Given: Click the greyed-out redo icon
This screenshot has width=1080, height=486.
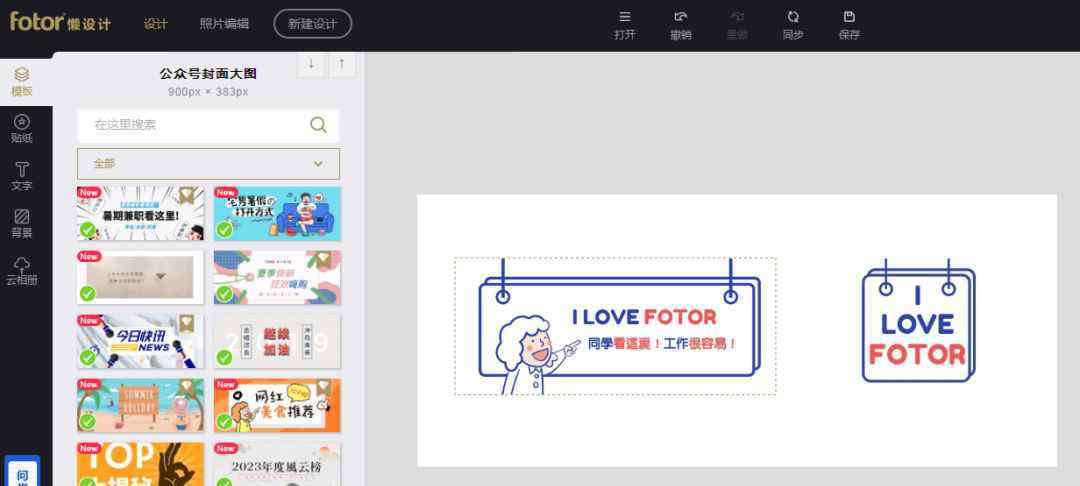Looking at the screenshot, I should point(737,25).
